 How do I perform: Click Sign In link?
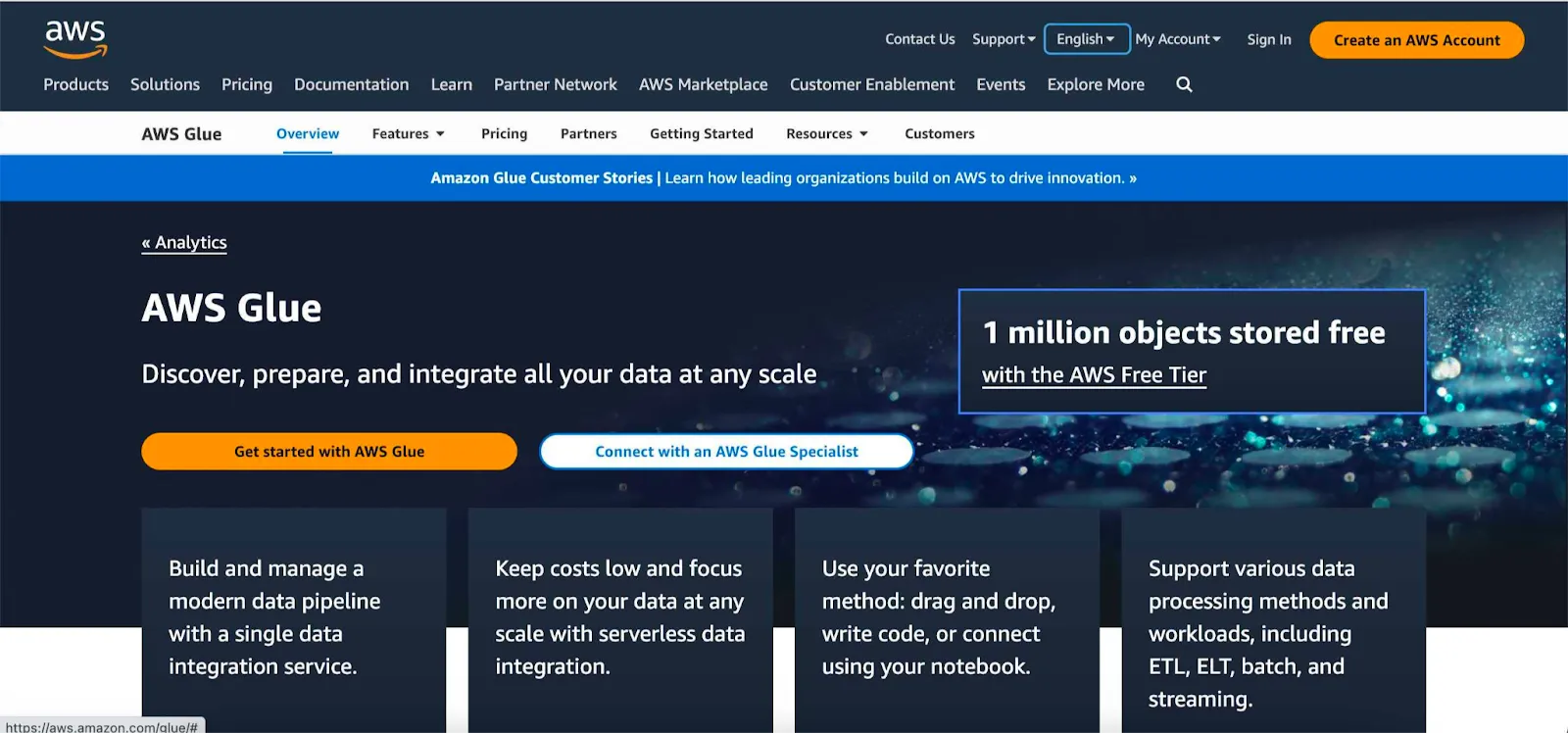click(x=1269, y=39)
